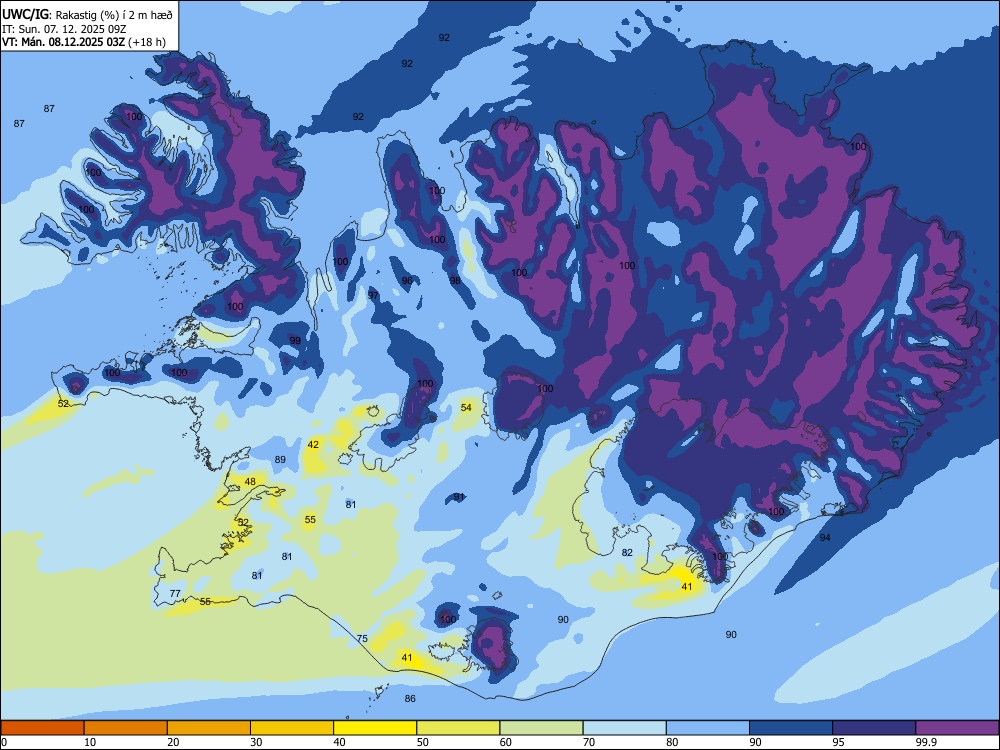The width and height of the screenshot is (1000, 750).
Task: Click the purple 99.9+ legend swatch
Action: (x=957, y=728)
